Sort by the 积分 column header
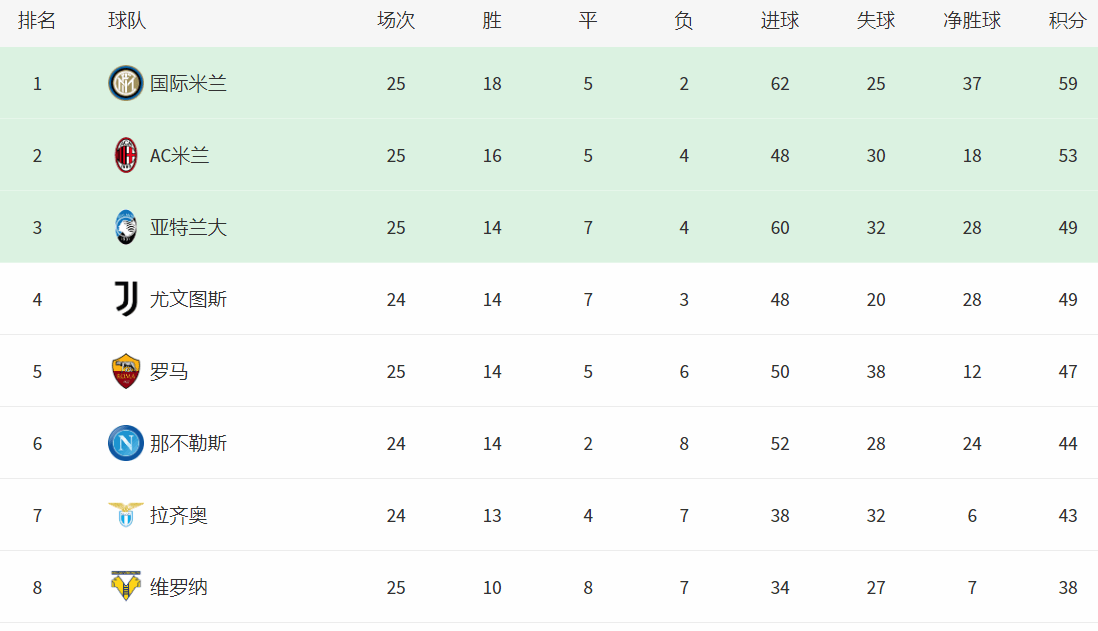This screenshot has width=1098, height=631. click(x=1067, y=21)
